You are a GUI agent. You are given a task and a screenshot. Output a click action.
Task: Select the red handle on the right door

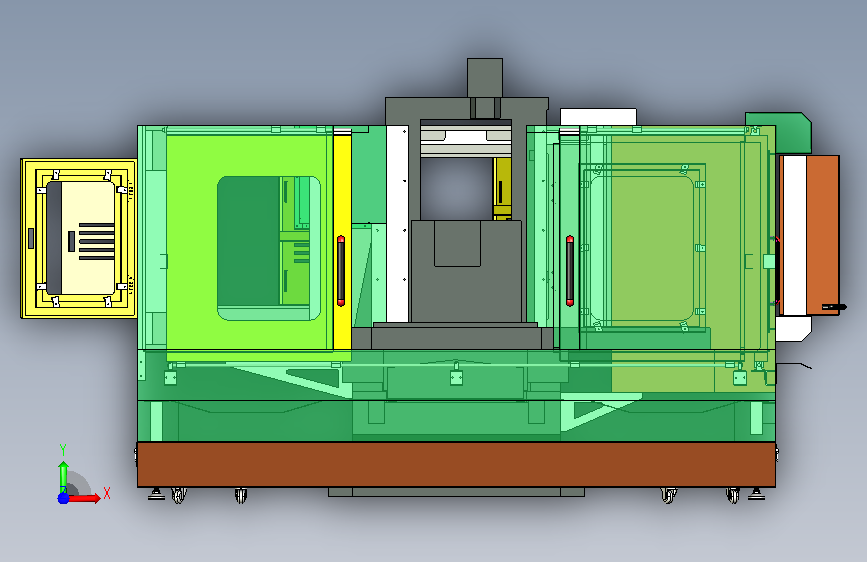570,270
